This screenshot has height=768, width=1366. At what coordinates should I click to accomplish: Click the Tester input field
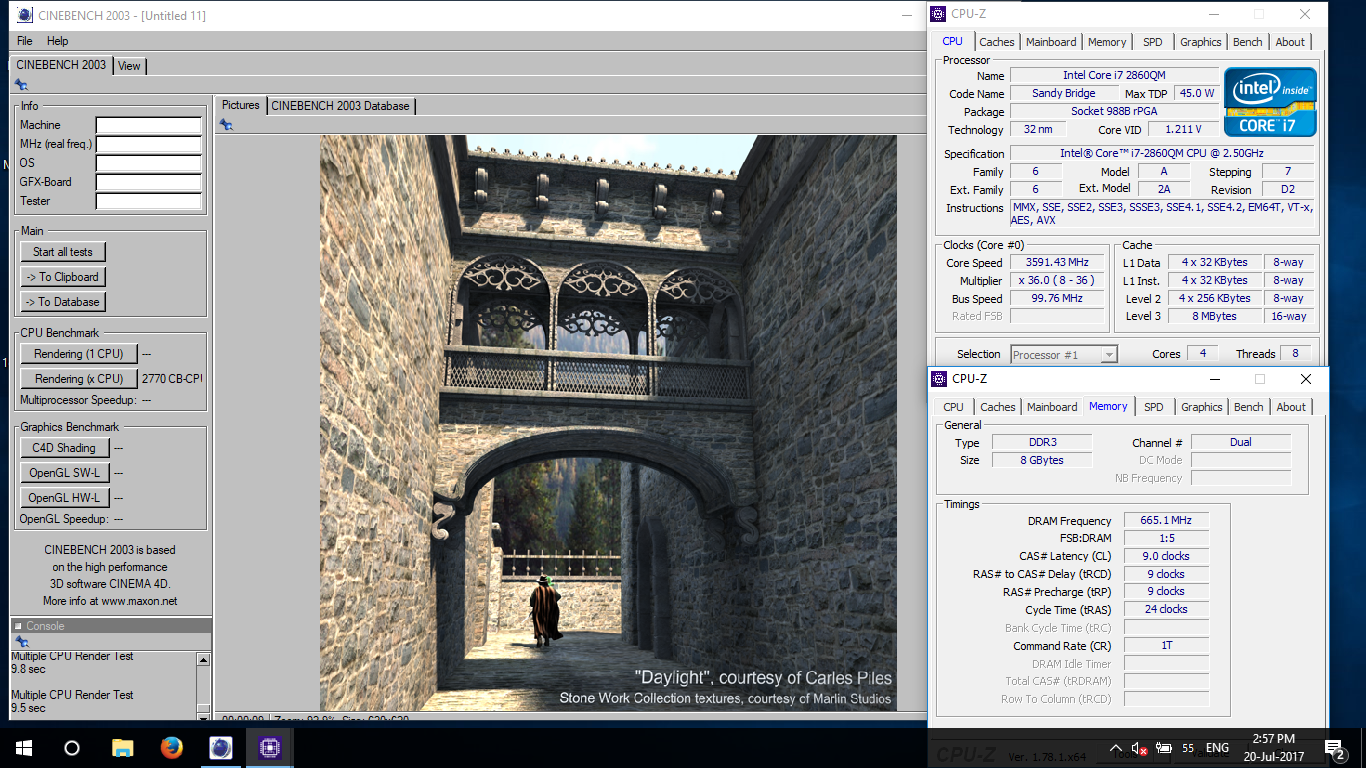click(x=149, y=201)
